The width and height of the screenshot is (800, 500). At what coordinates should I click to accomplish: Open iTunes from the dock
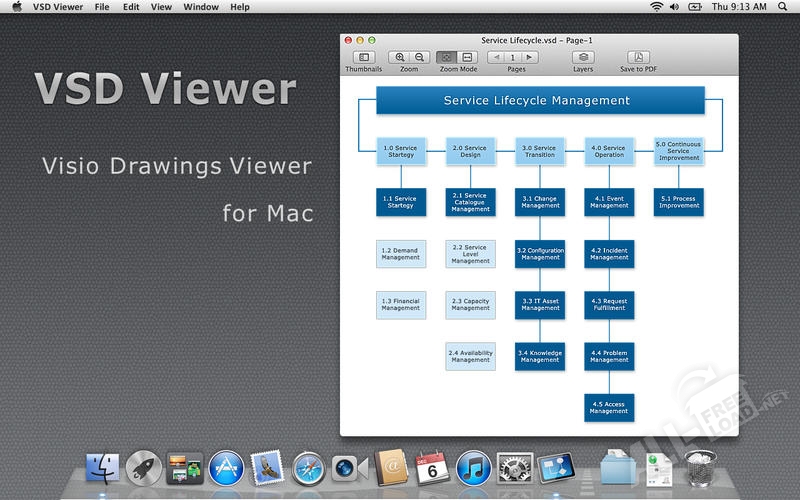472,467
